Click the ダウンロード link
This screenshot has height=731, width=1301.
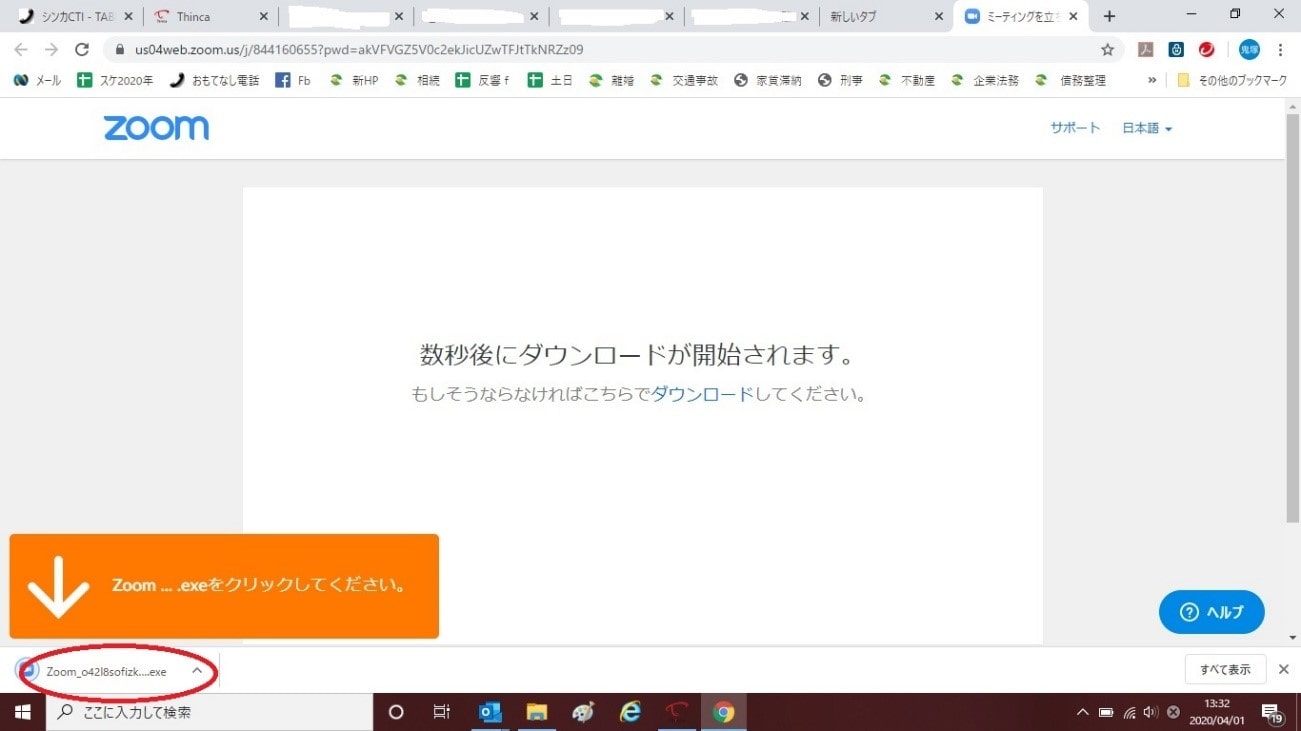[x=702, y=394]
